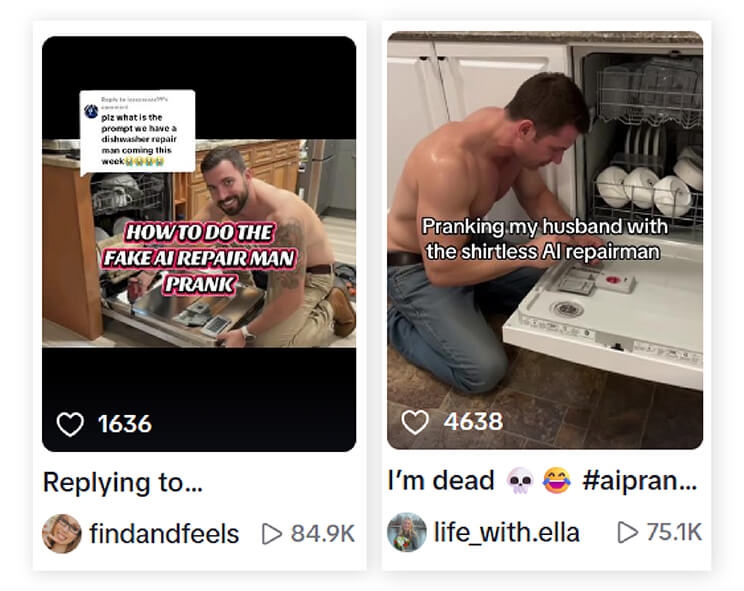Image resolution: width=744 pixels, height=591 pixels.
Task: Click the #aipran... hashtag link
Action: click(x=640, y=480)
